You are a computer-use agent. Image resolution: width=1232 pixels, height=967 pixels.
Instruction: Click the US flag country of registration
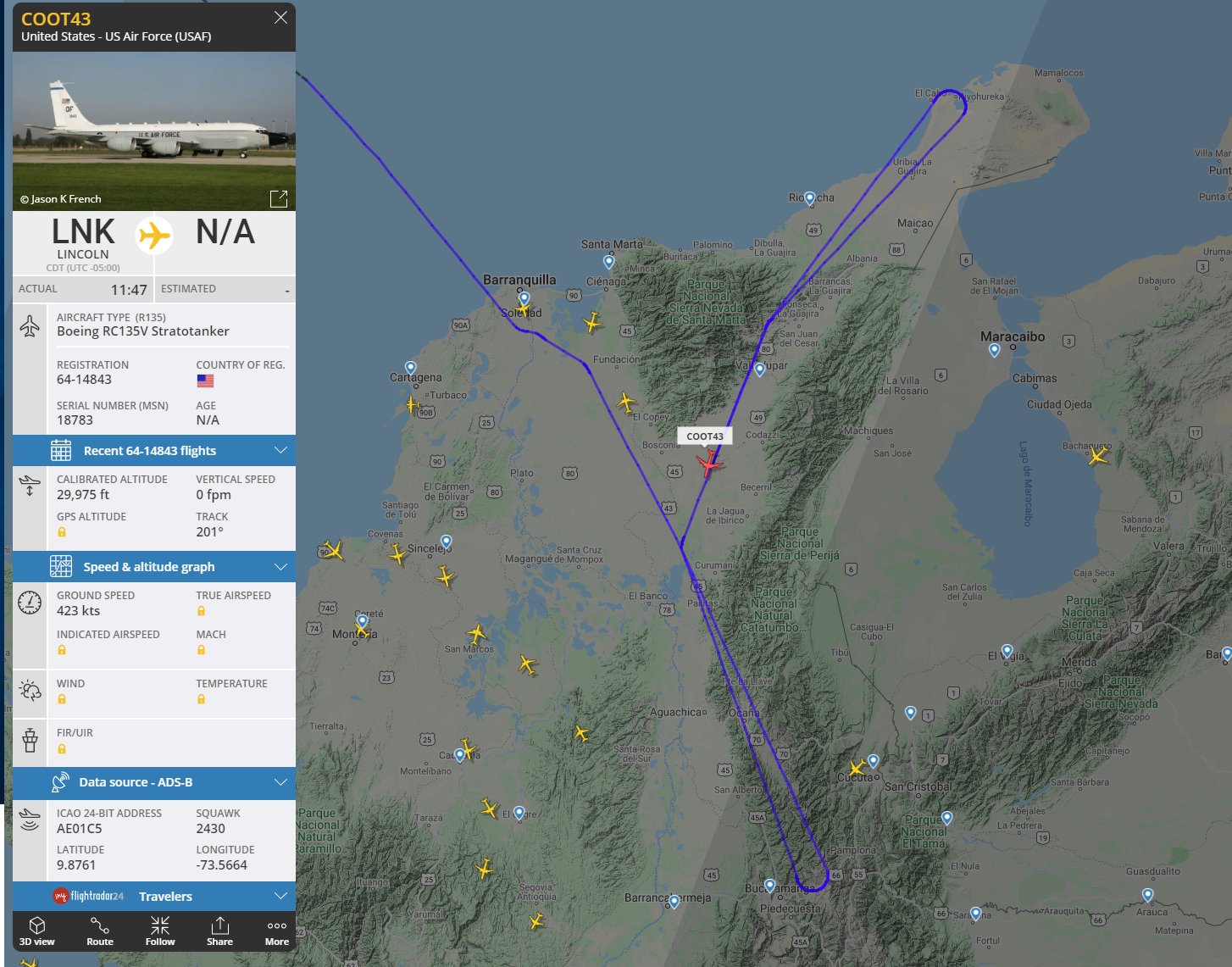pyautogui.click(x=205, y=381)
